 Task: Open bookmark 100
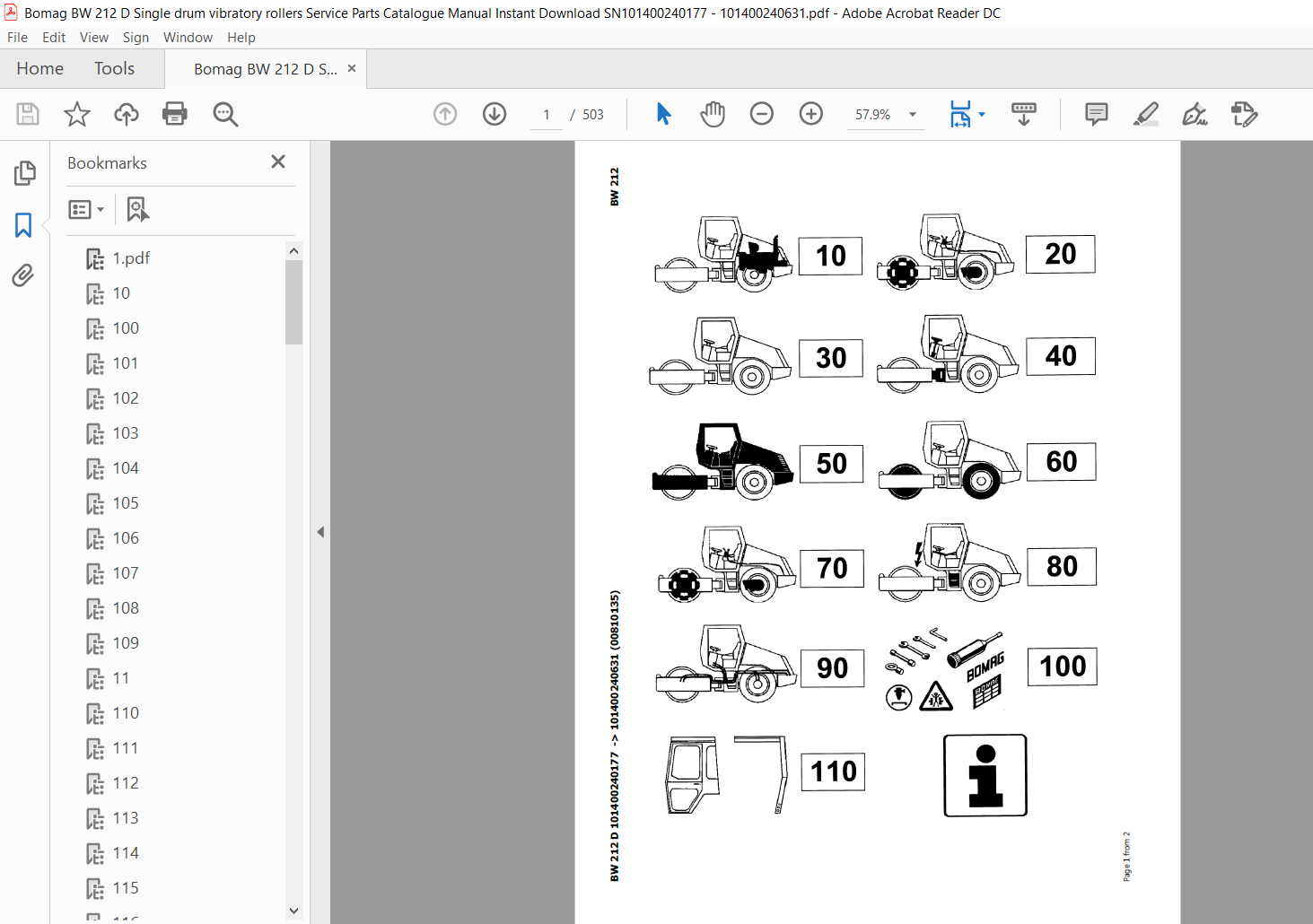click(x=126, y=328)
